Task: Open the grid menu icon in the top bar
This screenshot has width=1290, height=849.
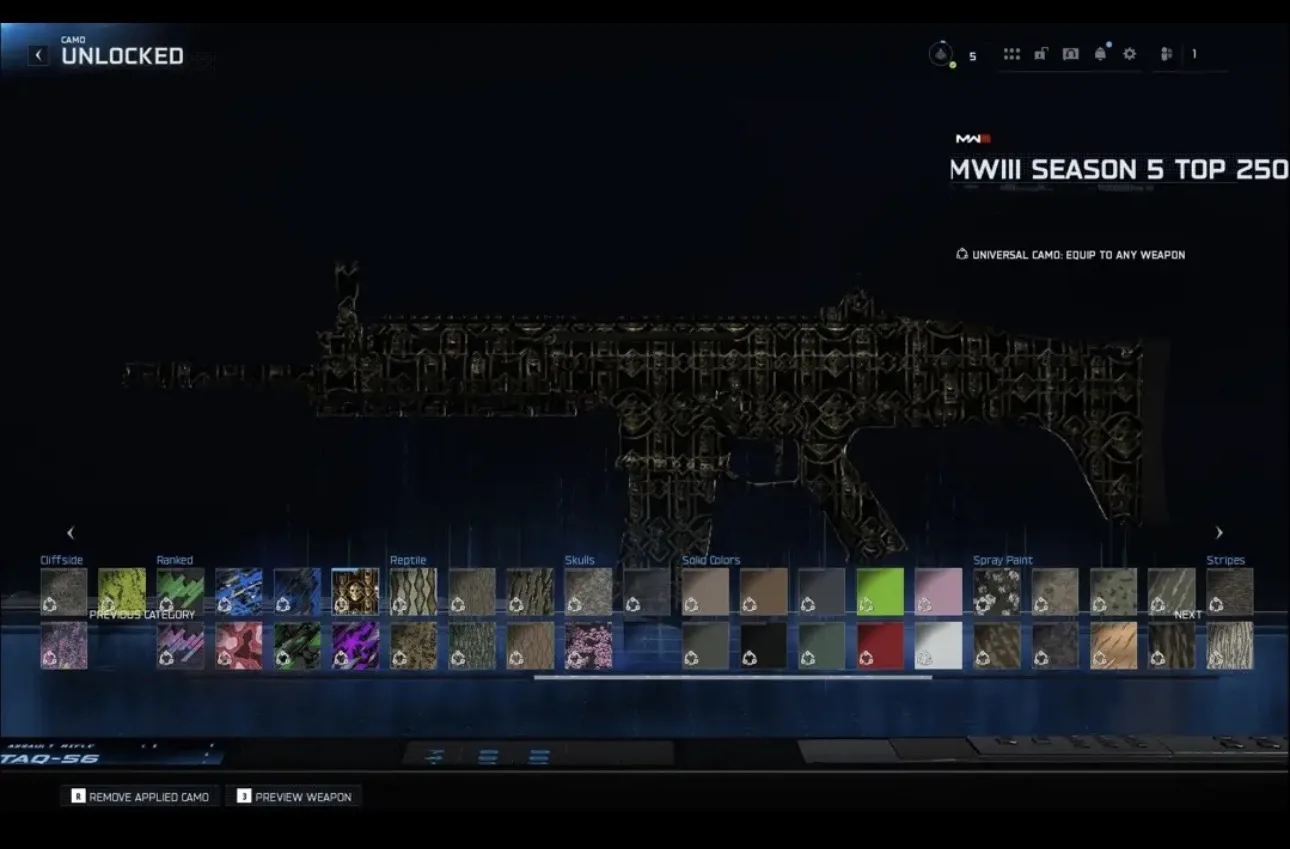Action: click(x=1012, y=54)
